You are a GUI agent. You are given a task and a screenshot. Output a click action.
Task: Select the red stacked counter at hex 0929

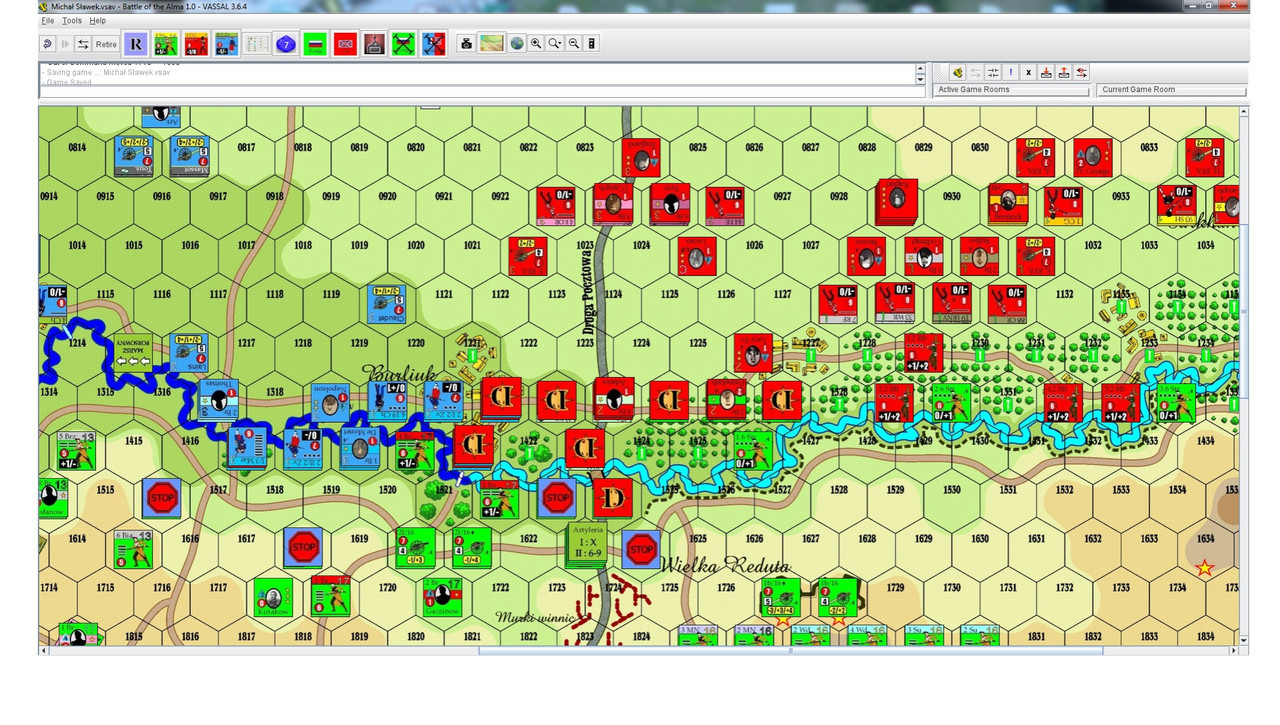tap(898, 203)
